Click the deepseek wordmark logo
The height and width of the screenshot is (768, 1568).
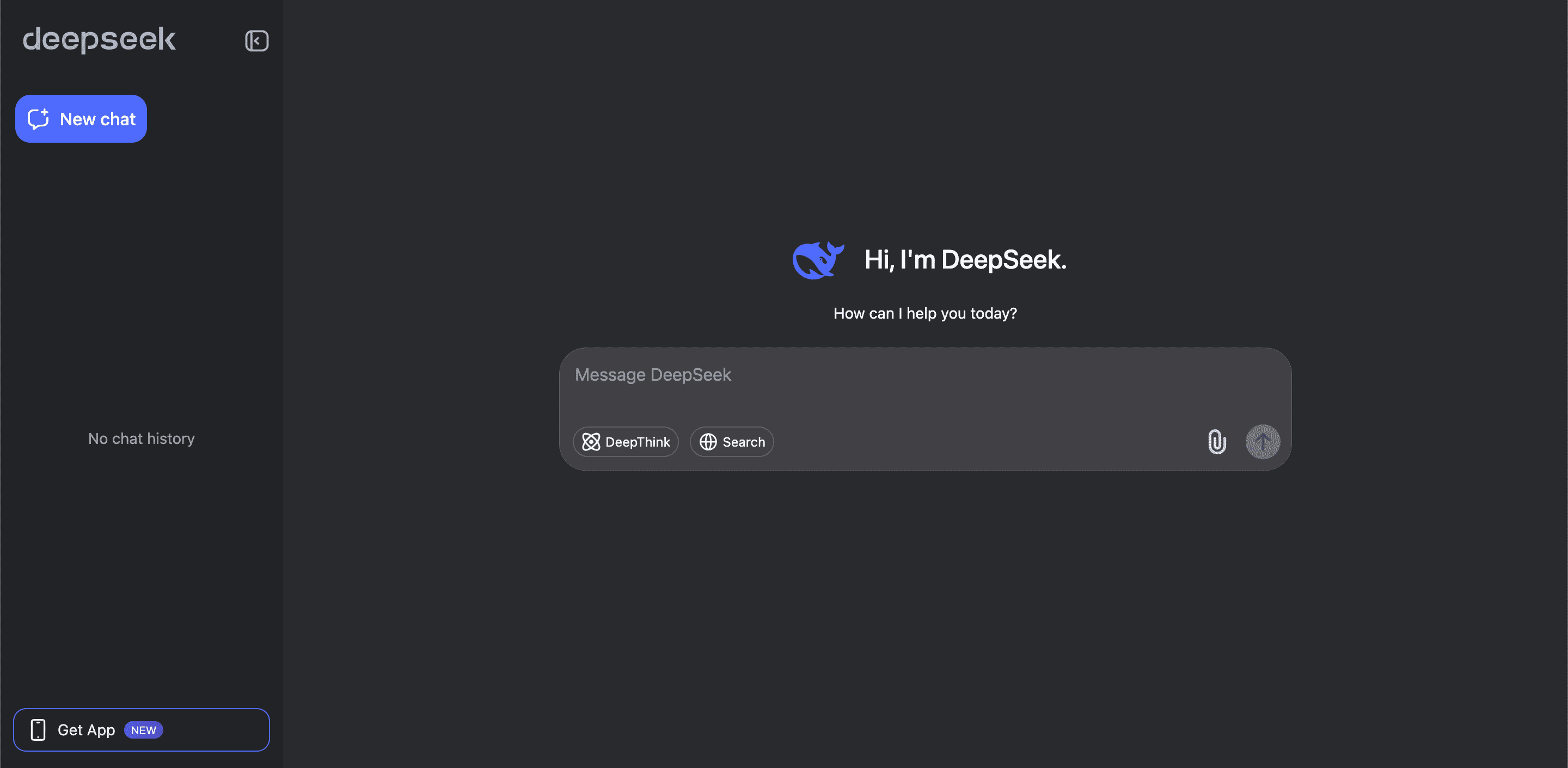click(x=99, y=39)
